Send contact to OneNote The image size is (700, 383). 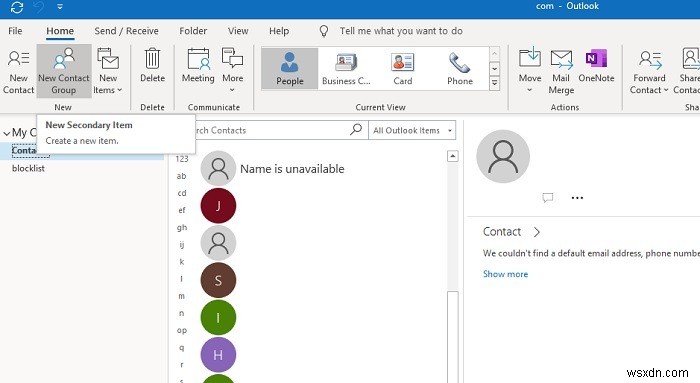596,66
